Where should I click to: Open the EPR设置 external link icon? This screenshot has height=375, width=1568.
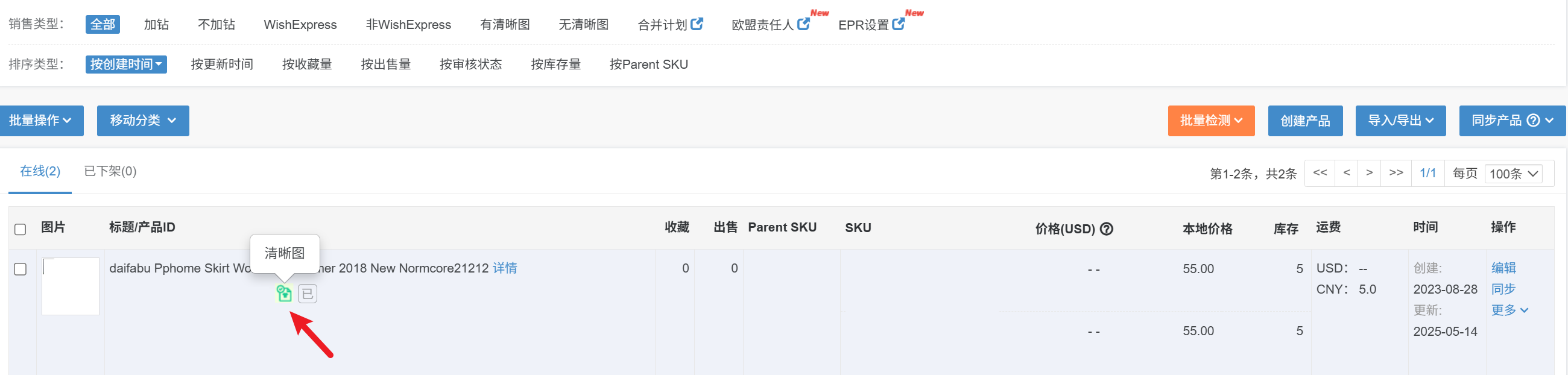tap(899, 24)
